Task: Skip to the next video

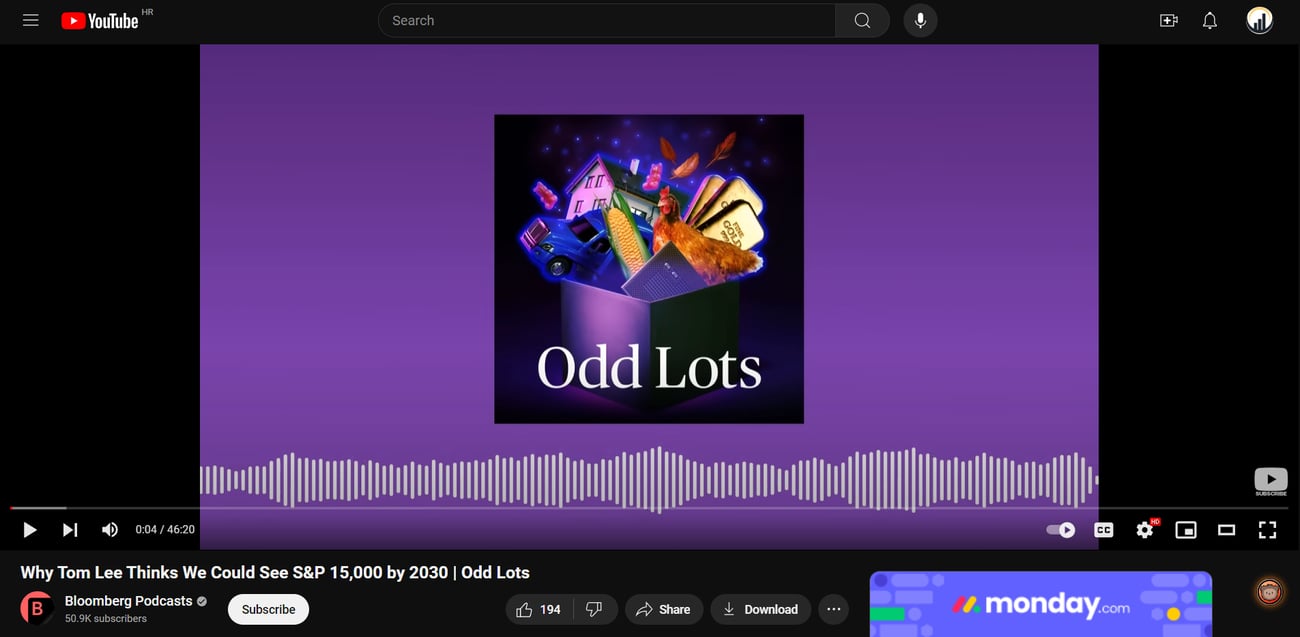Action: [x=70, y=530]
